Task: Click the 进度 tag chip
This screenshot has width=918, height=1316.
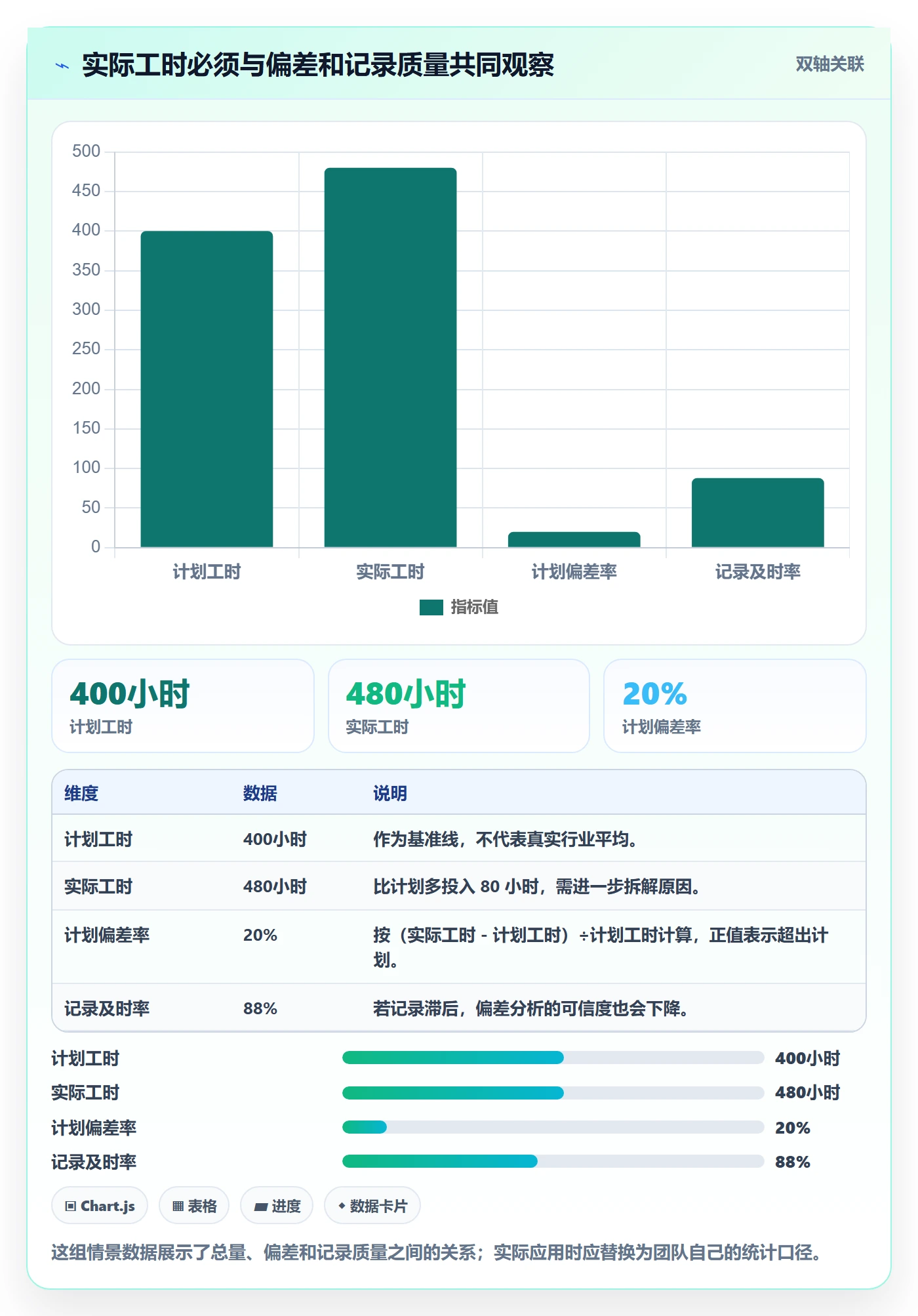Action: 277,1206
